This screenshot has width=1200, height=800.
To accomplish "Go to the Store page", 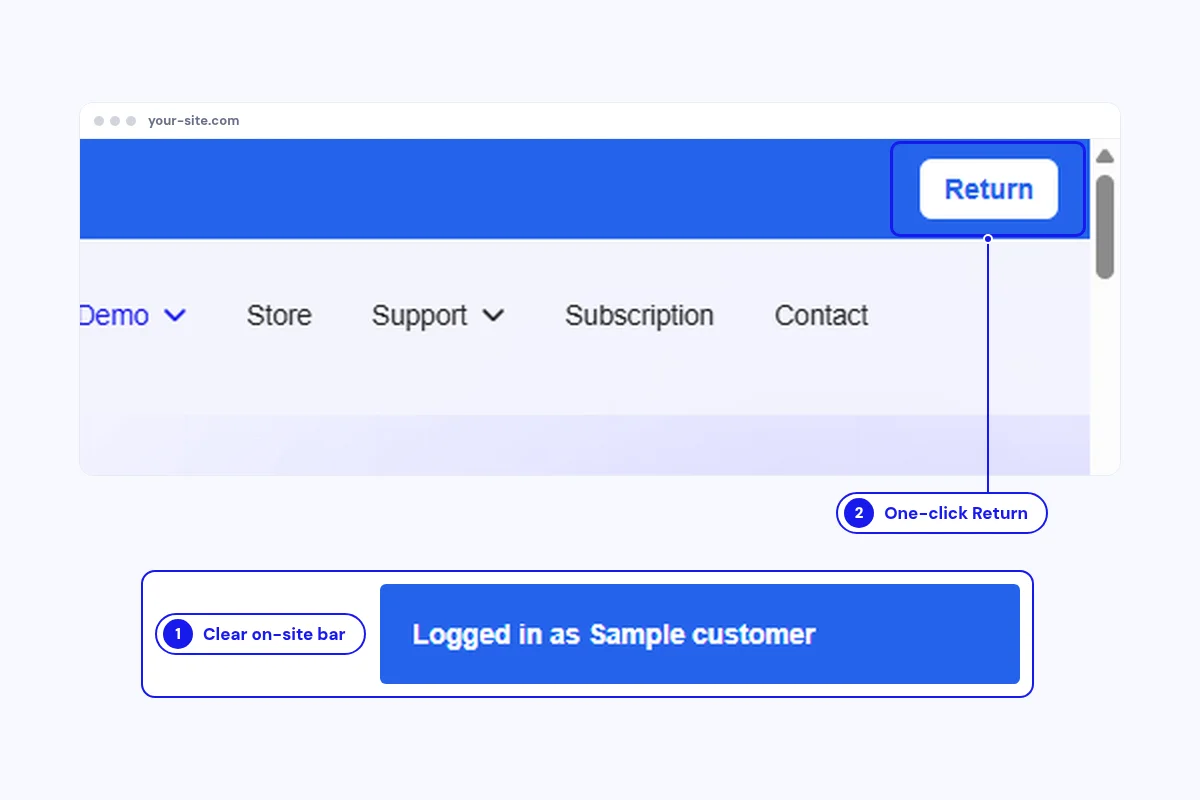I will click(x=279, y=315).
